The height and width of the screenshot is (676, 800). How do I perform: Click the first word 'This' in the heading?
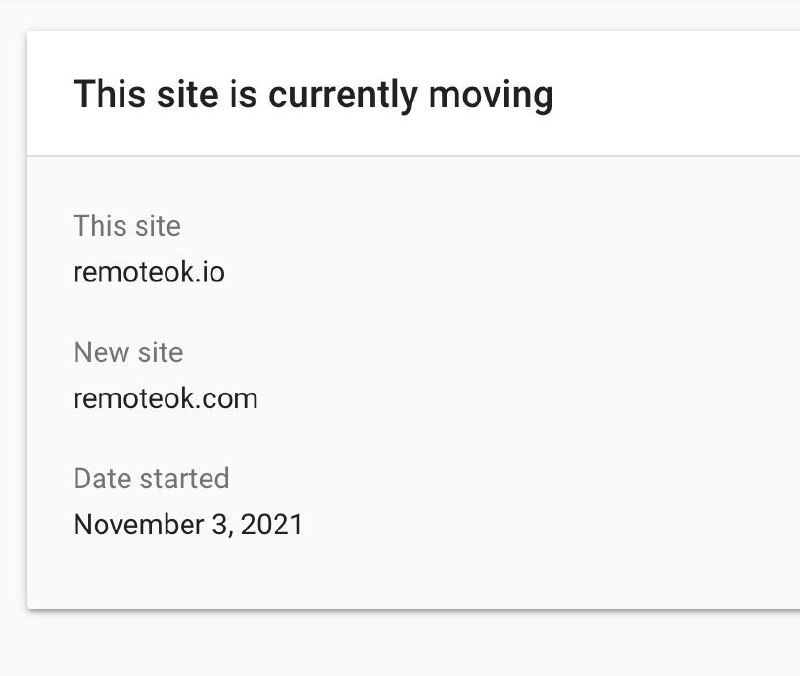(x=109, y=95)
